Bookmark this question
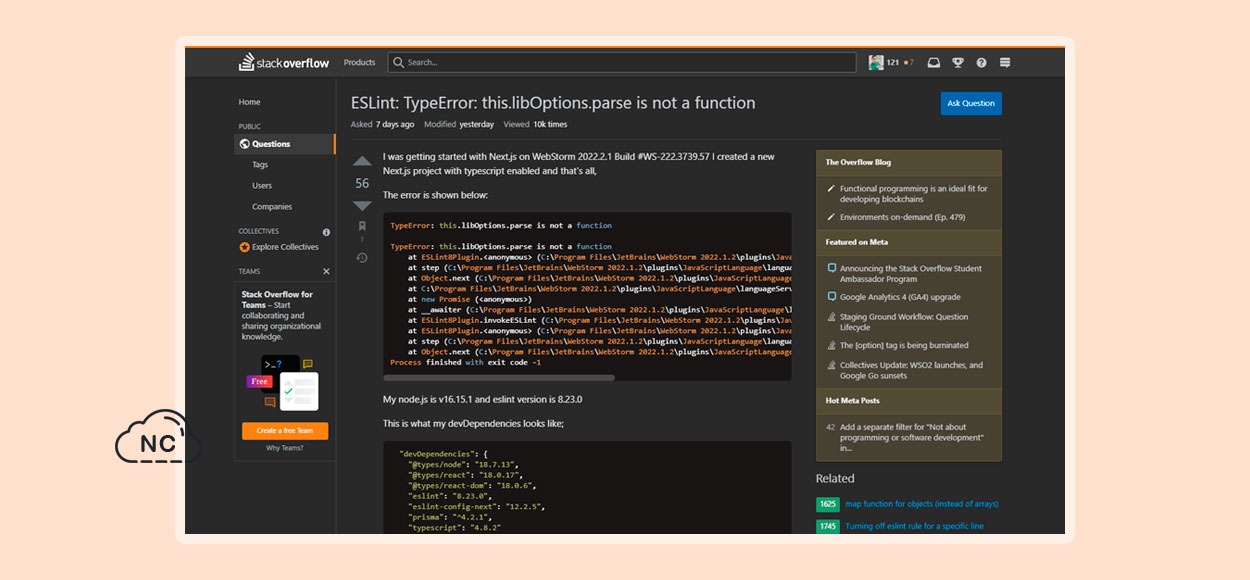Image resolution: width=1250 pixels, height=580 pixels. 362,226
